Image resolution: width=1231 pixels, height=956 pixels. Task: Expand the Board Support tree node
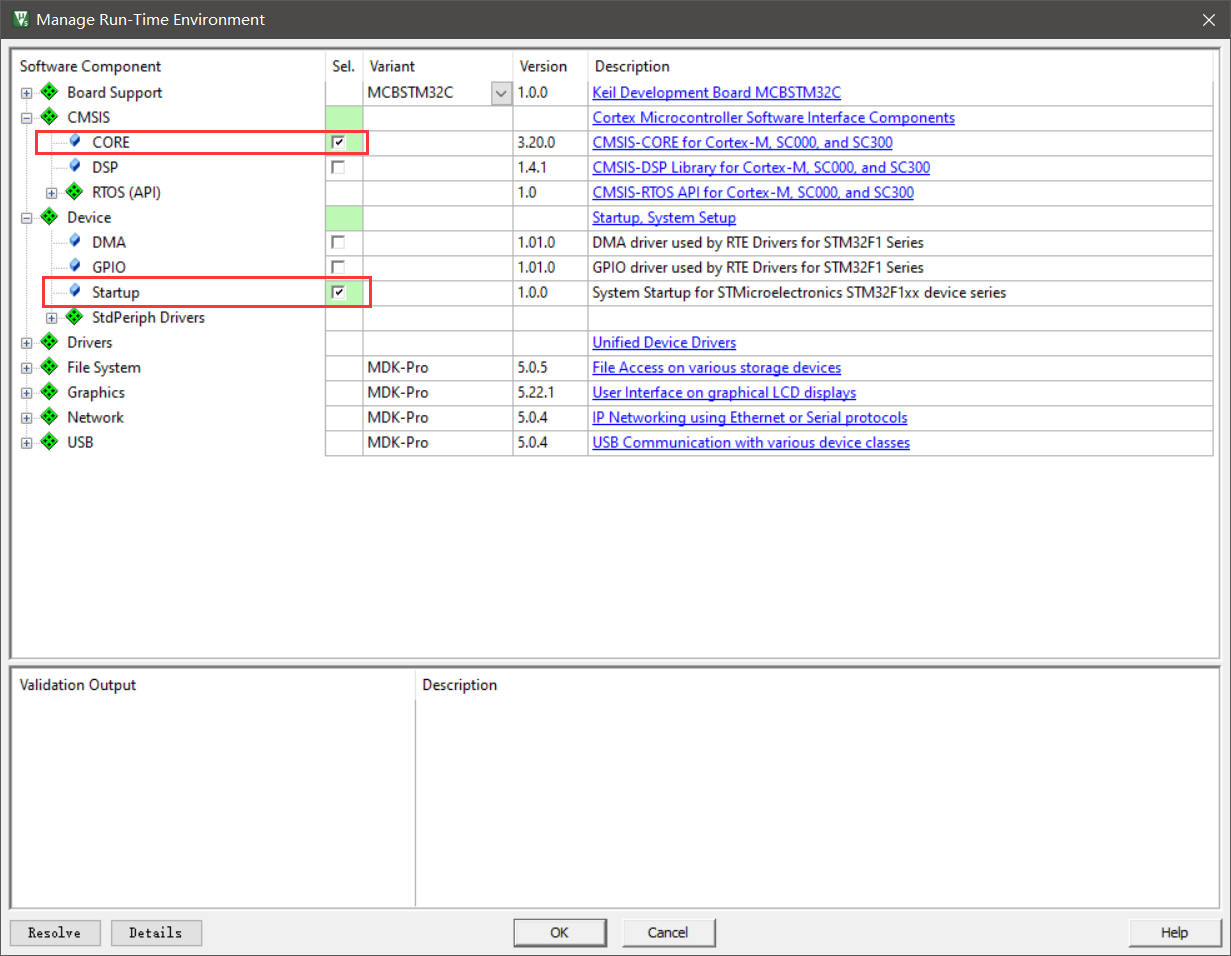(26, 93)
